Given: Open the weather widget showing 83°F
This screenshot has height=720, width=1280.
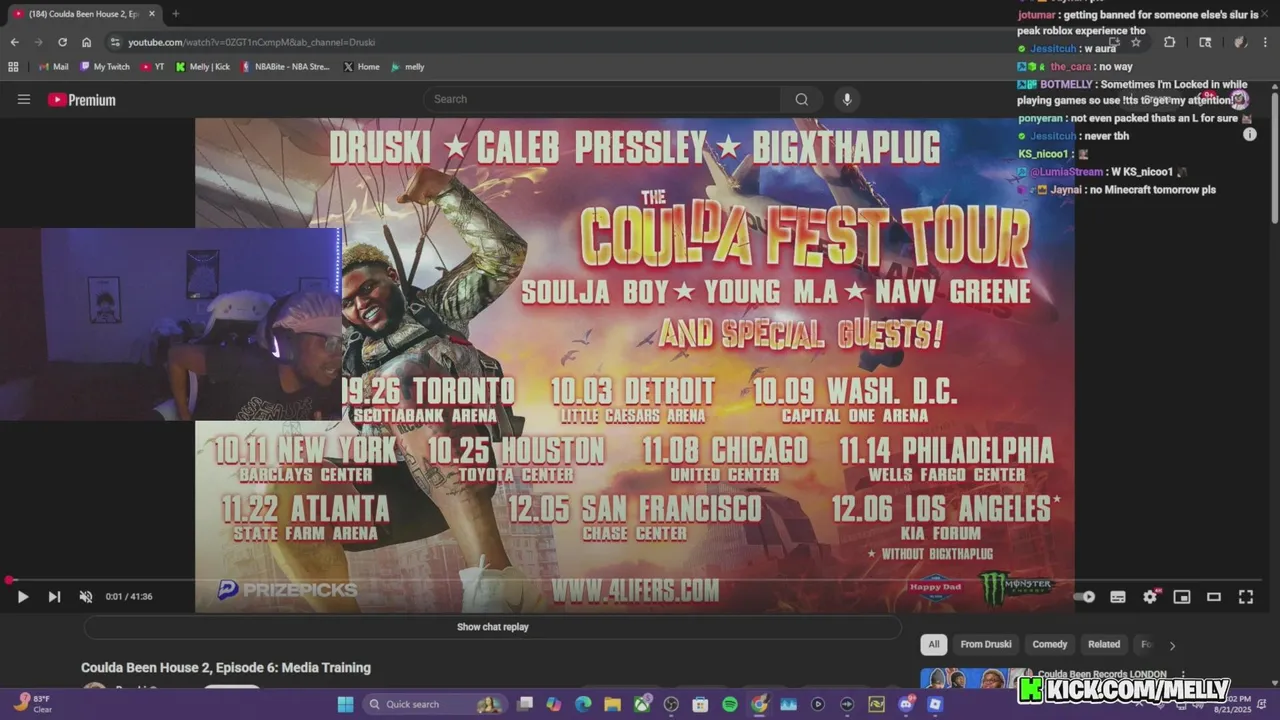Looking at the screenshot, I should click(33, 704).
